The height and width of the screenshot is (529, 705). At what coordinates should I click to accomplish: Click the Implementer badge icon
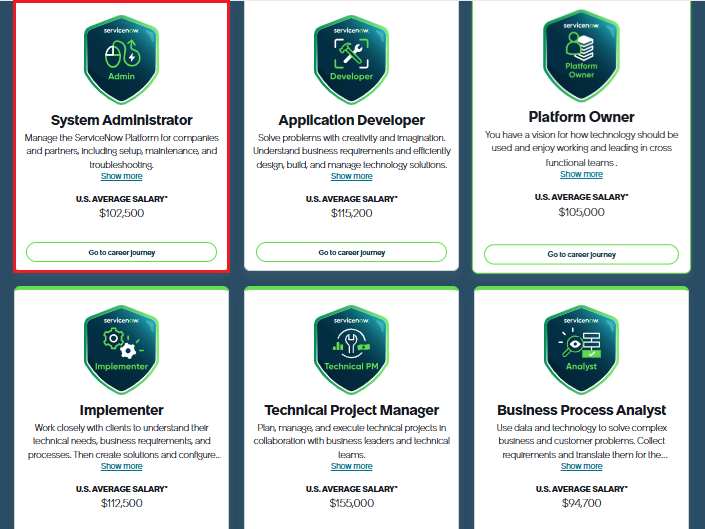click(x=121, y=345)
